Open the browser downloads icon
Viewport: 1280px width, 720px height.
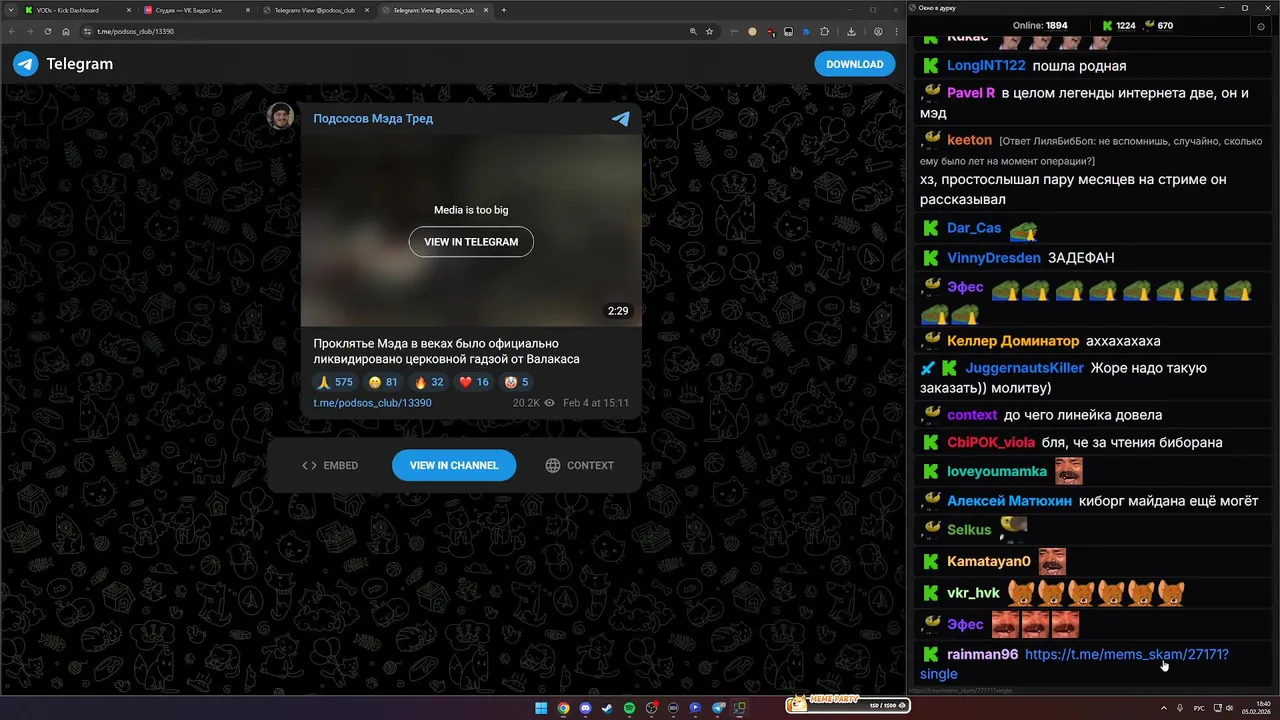(x=849, y=31)
